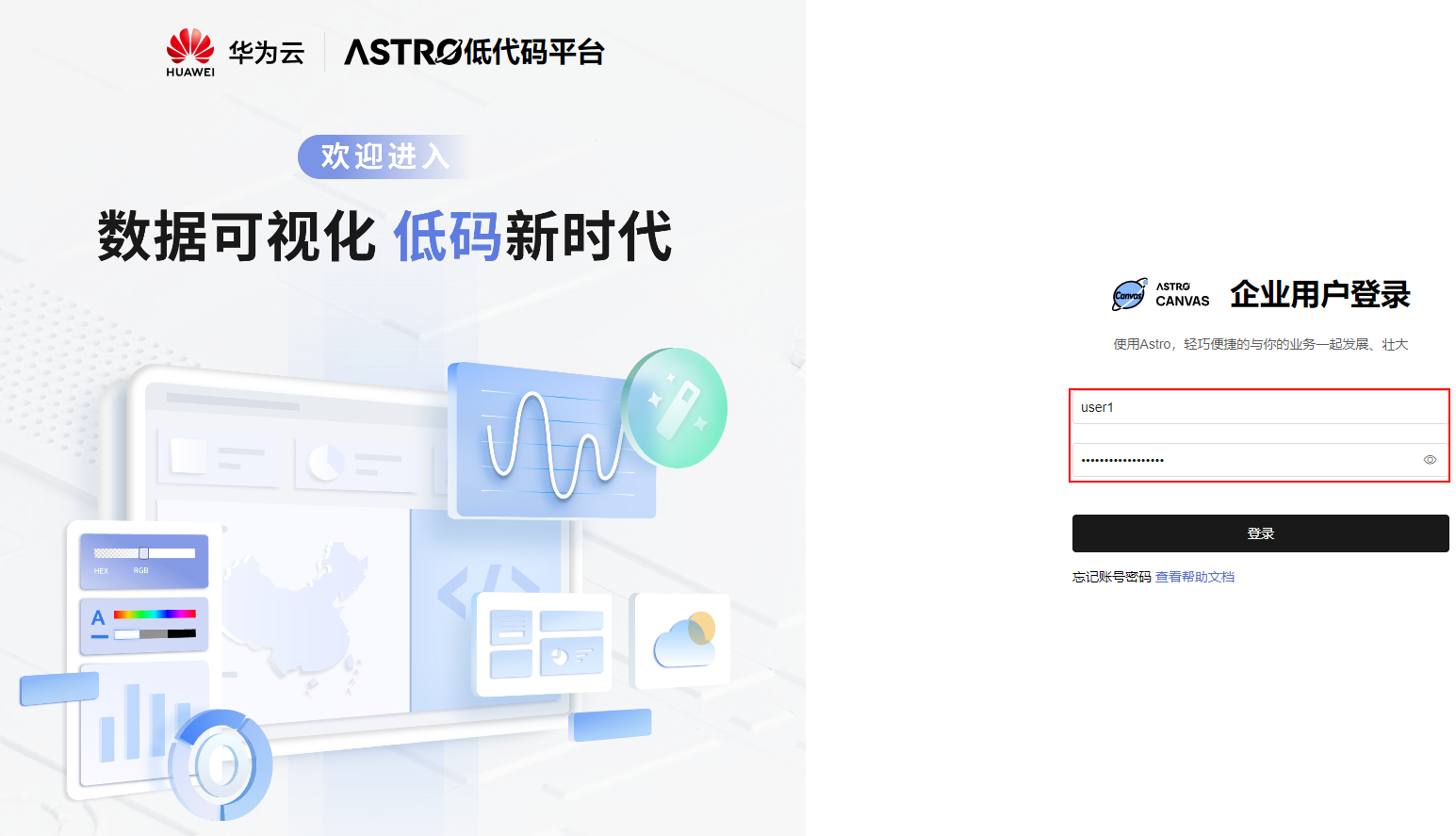
Task: Click the blue donut chart icon
Action: click(221, 763)
